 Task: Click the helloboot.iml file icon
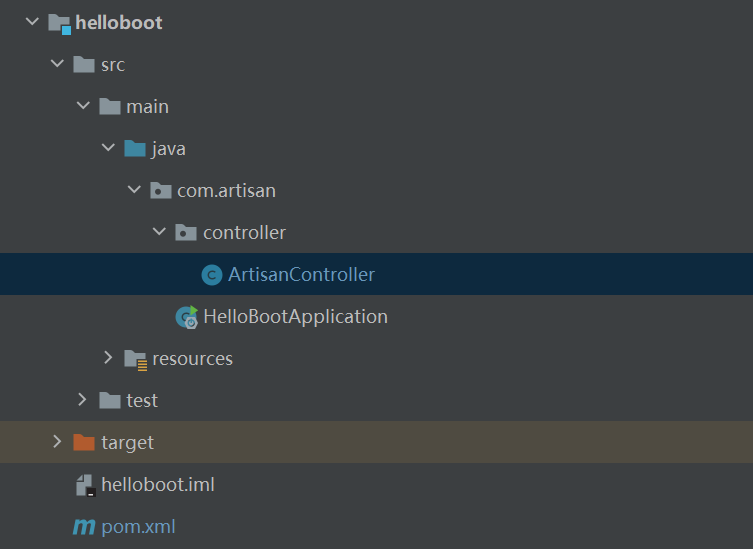pos(85,485)
